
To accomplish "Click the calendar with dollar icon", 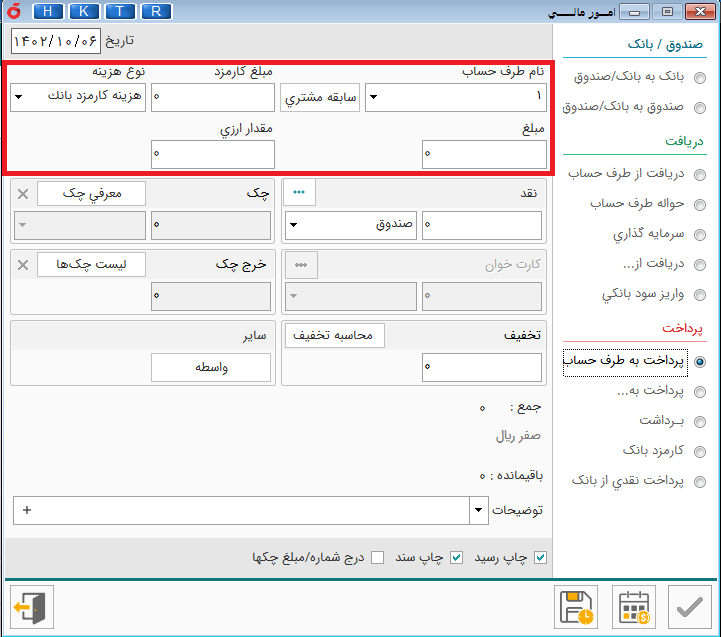I will pos(633,607).
